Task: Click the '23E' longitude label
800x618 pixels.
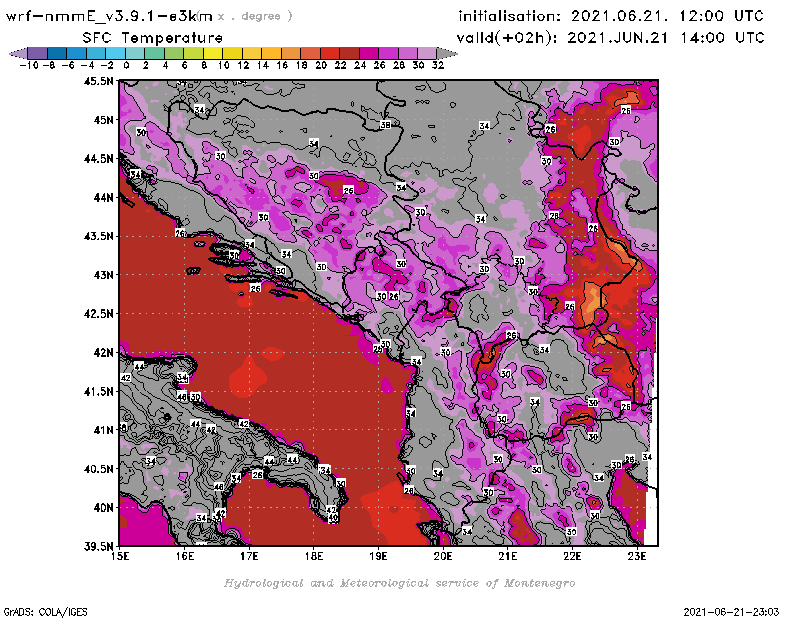Action: [x=637, y=556]
